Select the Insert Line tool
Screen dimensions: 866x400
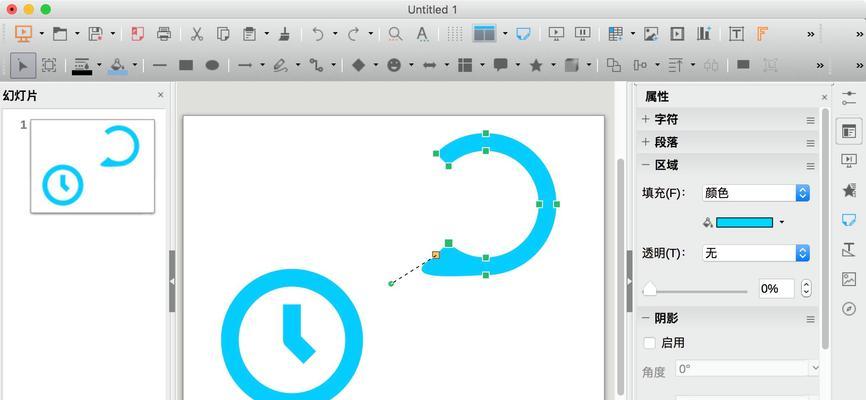[160, 66]
